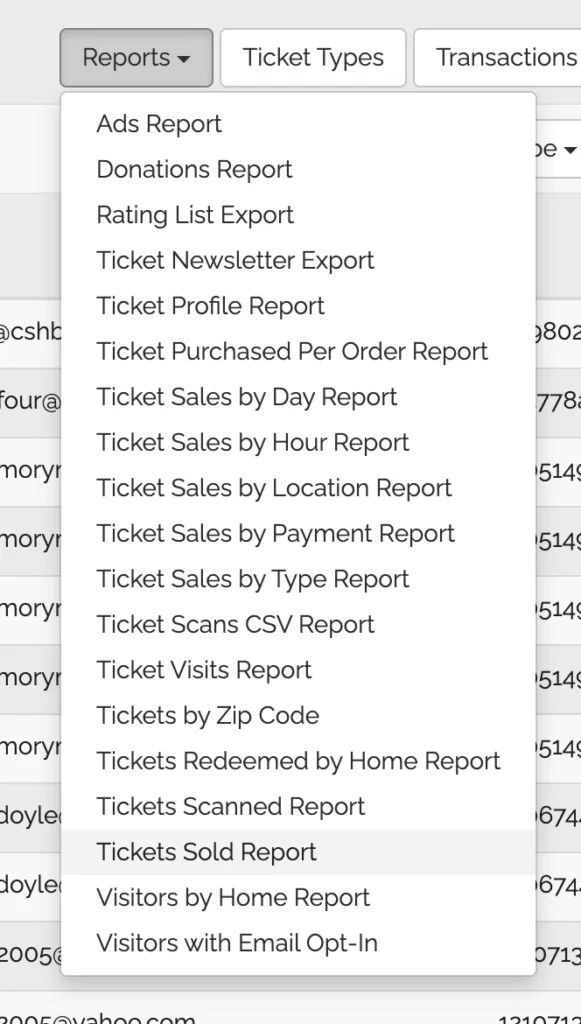
Task: Select Rating List Export
Action: tap(298, 215)
